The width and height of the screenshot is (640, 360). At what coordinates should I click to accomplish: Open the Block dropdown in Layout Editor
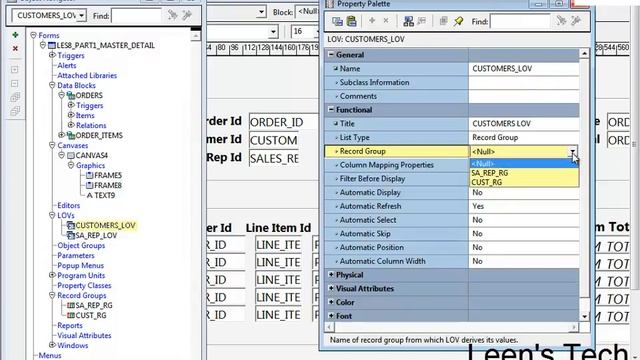coord(262,12)
